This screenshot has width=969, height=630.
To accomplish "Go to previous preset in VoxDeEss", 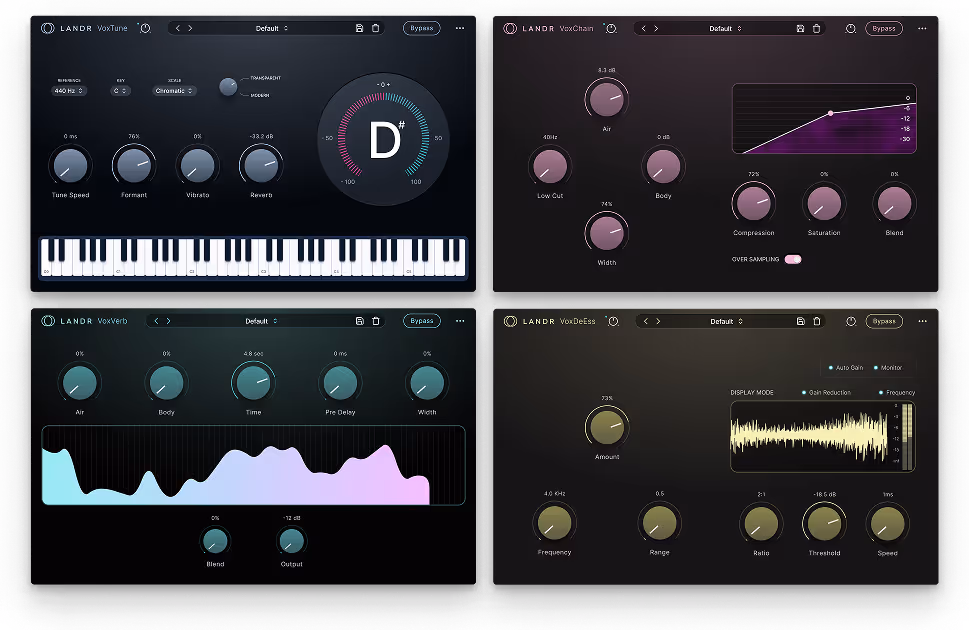I will 645,321.
